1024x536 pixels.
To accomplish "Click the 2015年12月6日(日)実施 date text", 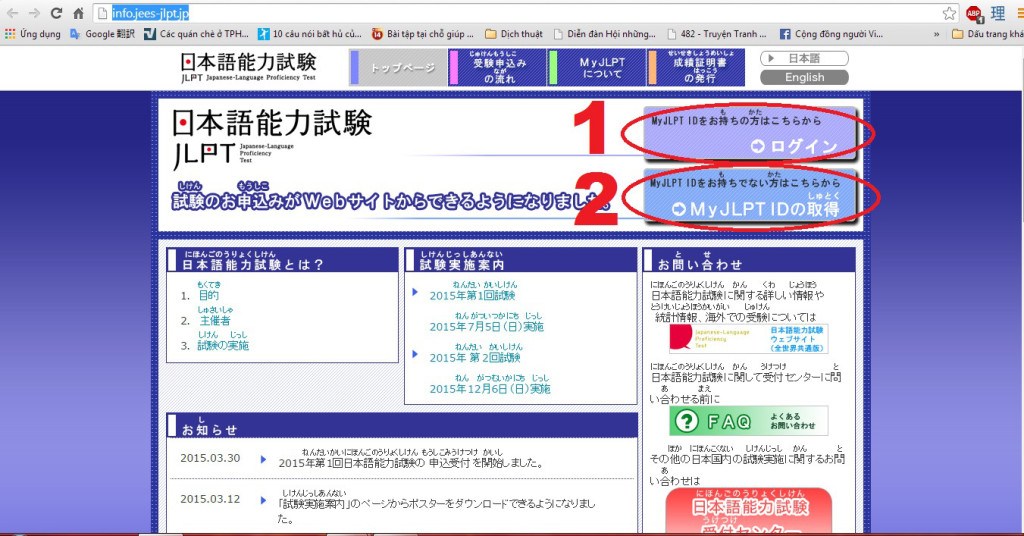I will 490,389.
